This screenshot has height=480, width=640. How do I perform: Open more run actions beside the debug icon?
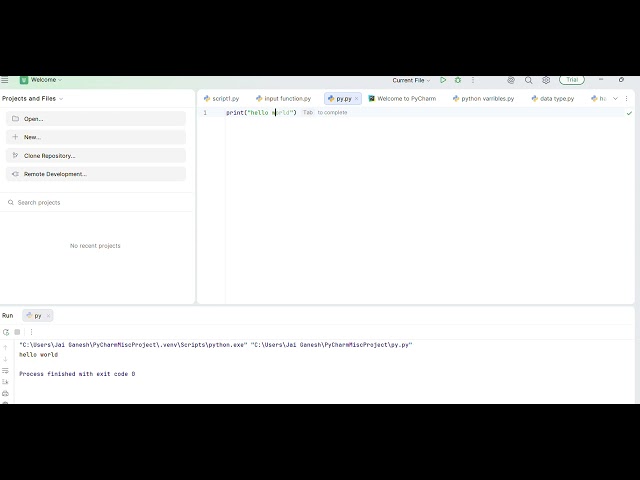pos(473,80)
